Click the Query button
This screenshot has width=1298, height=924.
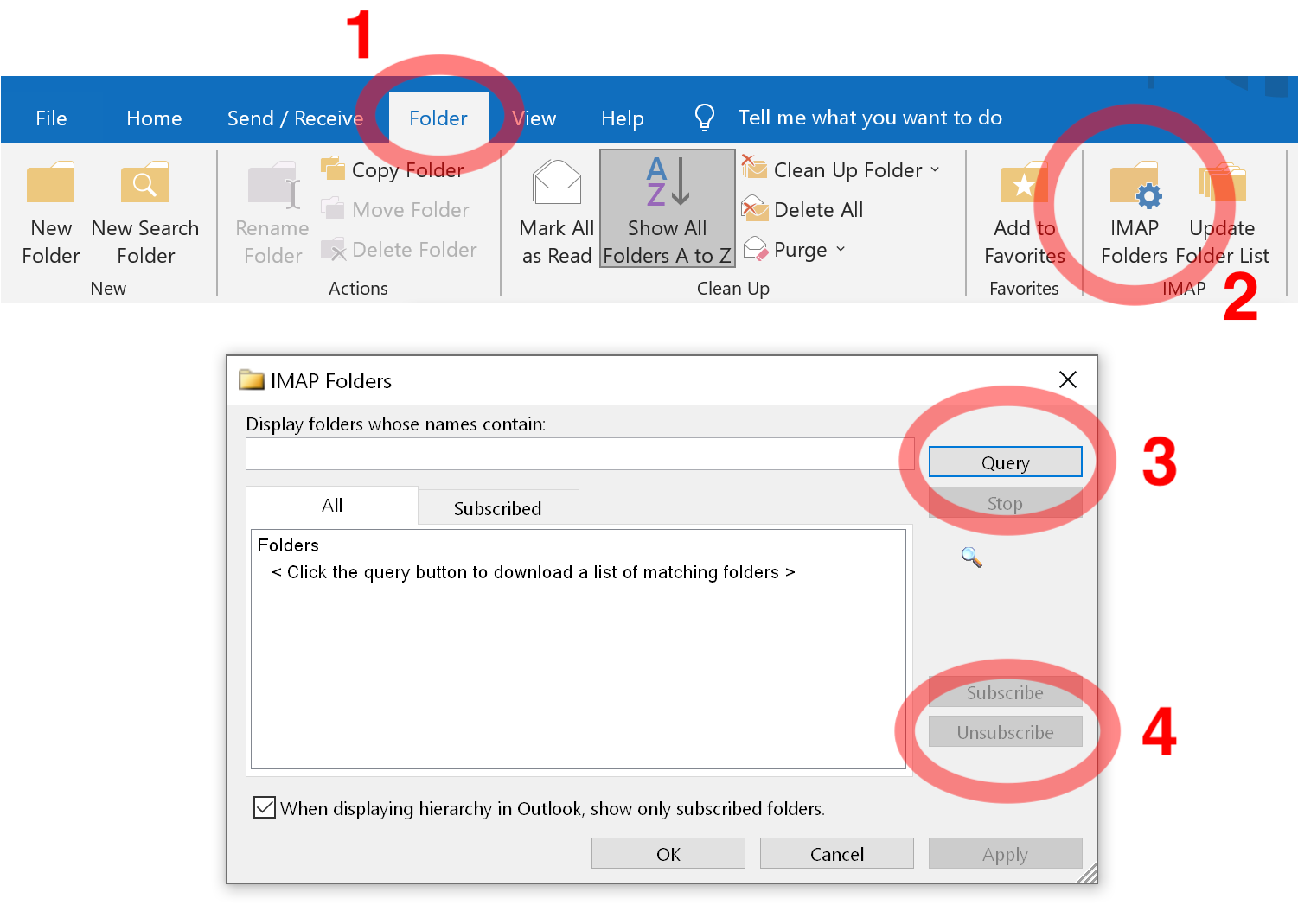coord(1005,462)
